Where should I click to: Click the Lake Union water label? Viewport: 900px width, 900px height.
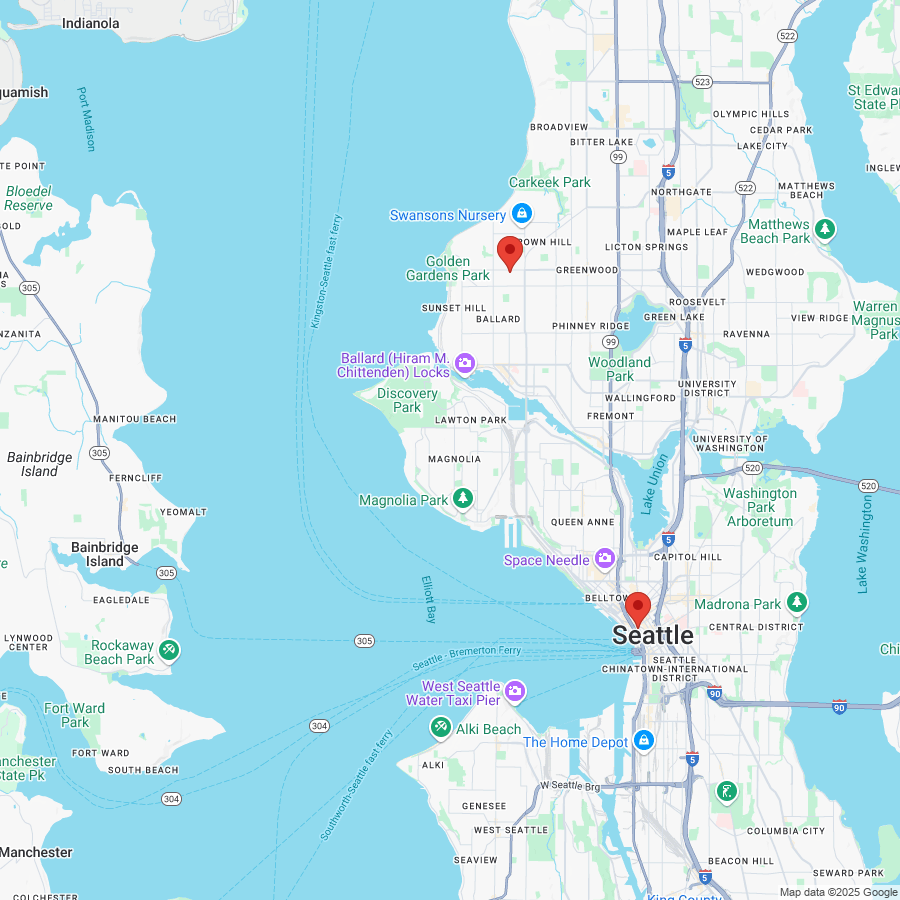coord(655,485)
